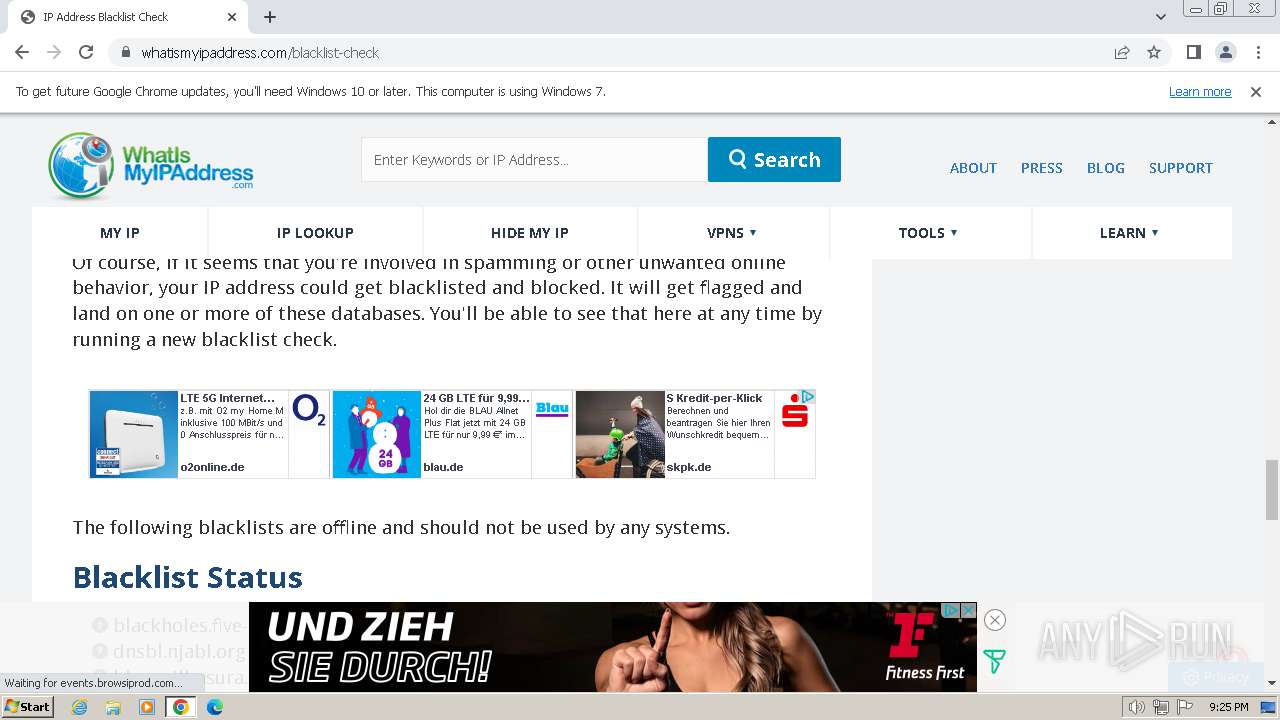The width and height of the screenshot is (1280, 720).
Task: Open Action Center flag in tray
Action: (x=1185, y=707)
